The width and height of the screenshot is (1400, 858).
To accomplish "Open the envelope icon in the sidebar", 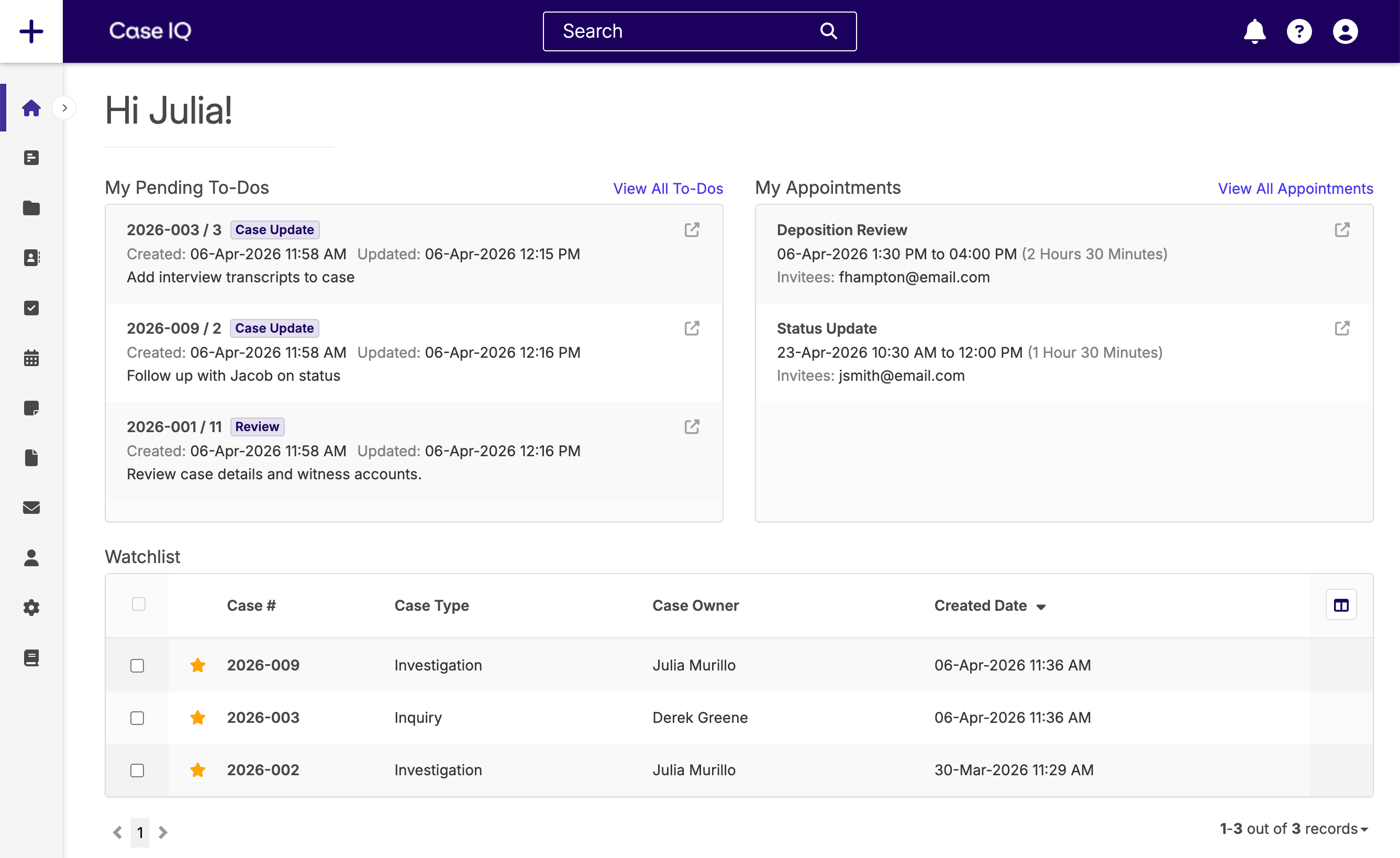I will pyautogui.click(x=31, y=507).
